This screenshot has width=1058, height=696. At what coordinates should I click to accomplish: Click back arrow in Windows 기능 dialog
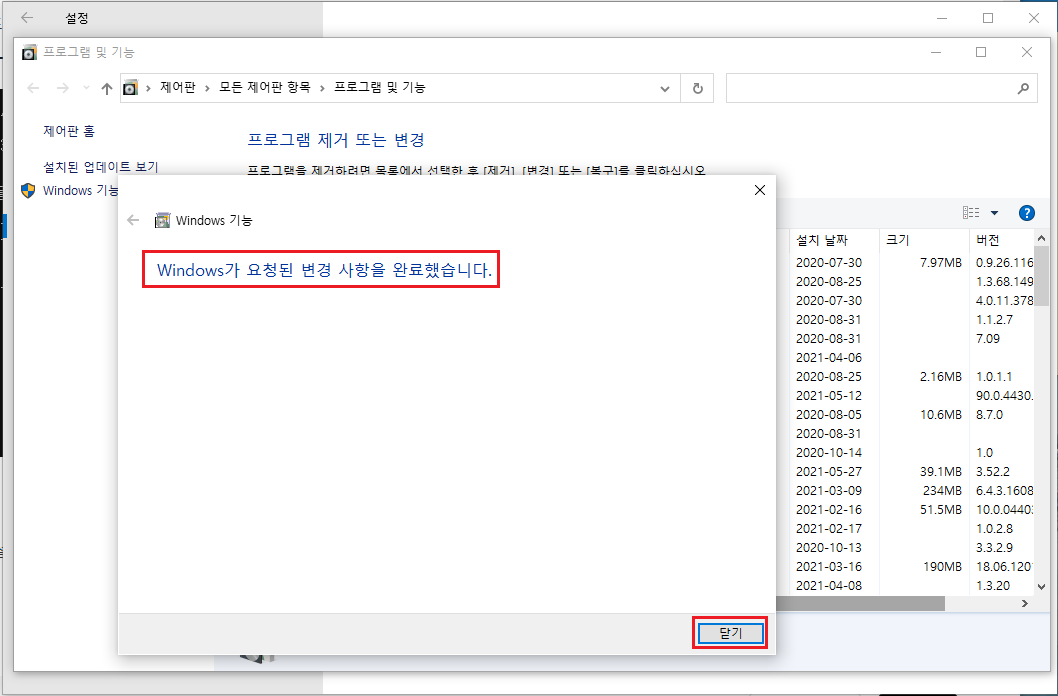[x=133, y=220]
